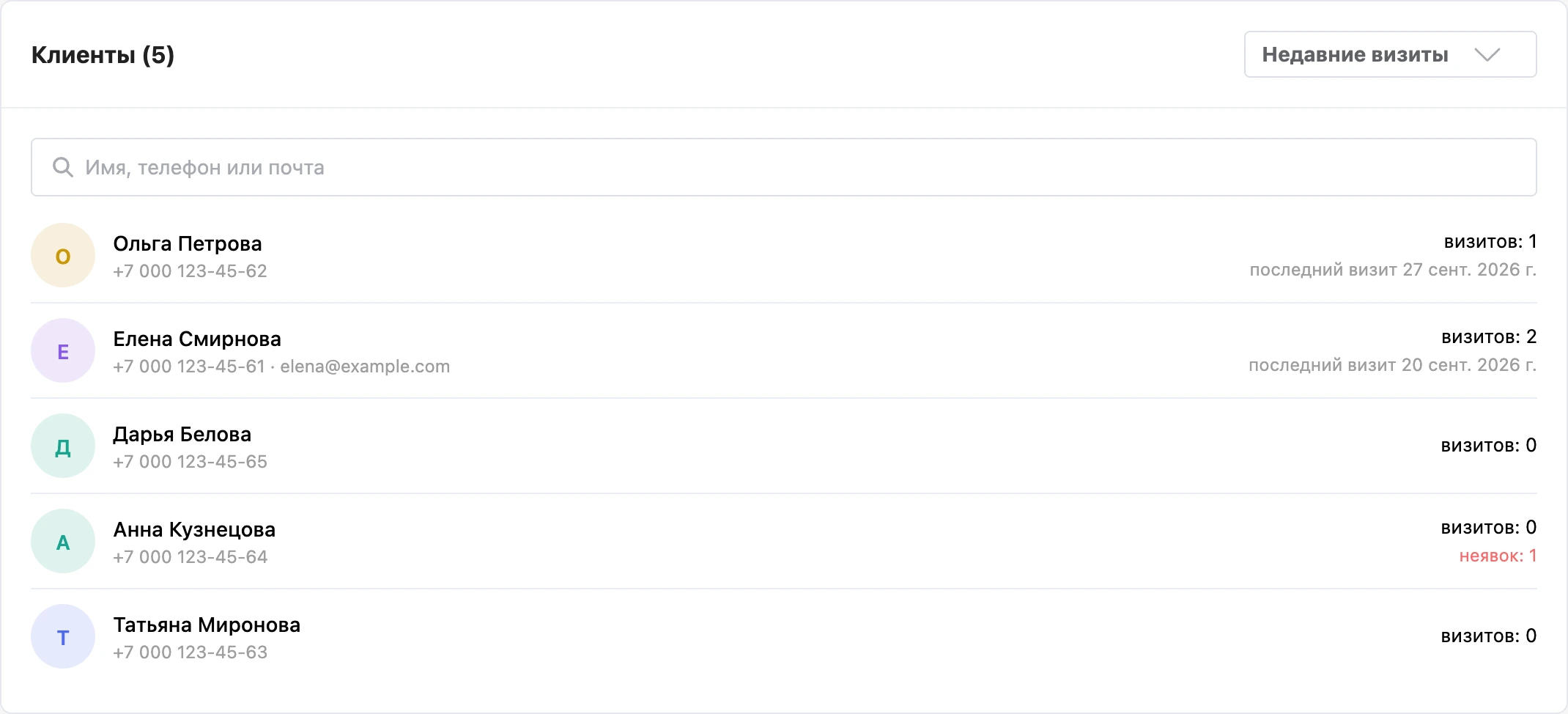Focus the Имя, телефон или почта search field
The height and width of the screenshot is (714, 1568).
coord(783,167)
